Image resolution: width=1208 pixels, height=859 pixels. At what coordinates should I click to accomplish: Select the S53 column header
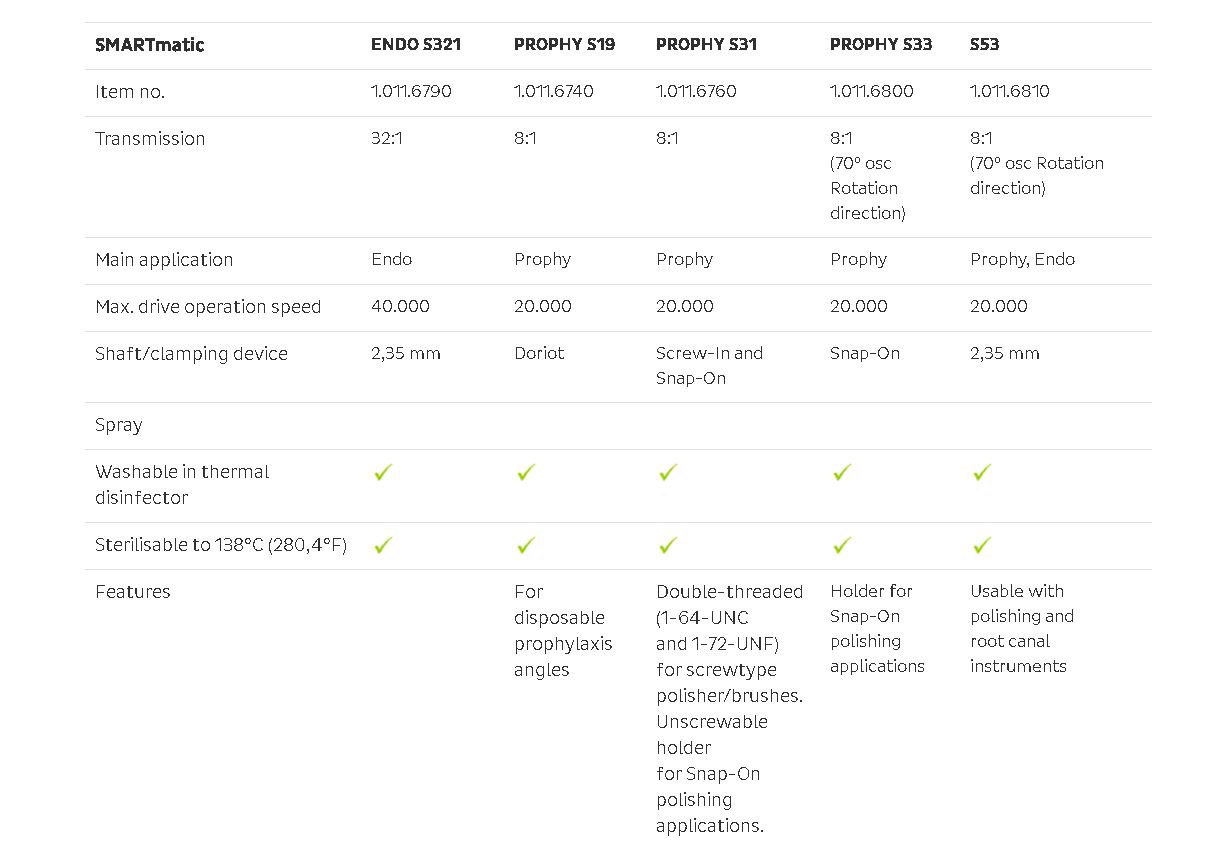(x=985, y=45)
